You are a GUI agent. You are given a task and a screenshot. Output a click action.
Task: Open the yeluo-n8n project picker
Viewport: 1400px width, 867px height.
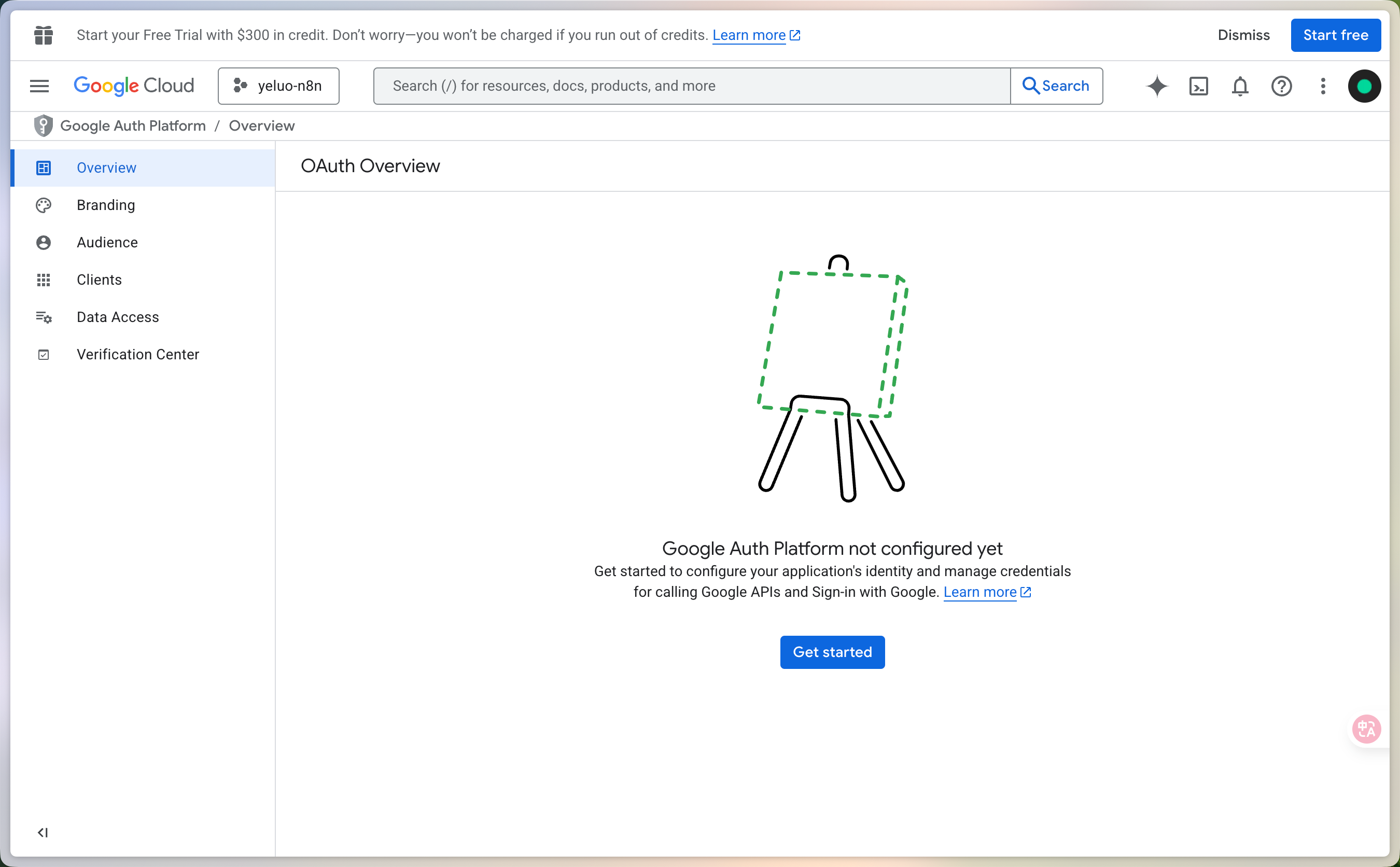[x=278, y=86]
